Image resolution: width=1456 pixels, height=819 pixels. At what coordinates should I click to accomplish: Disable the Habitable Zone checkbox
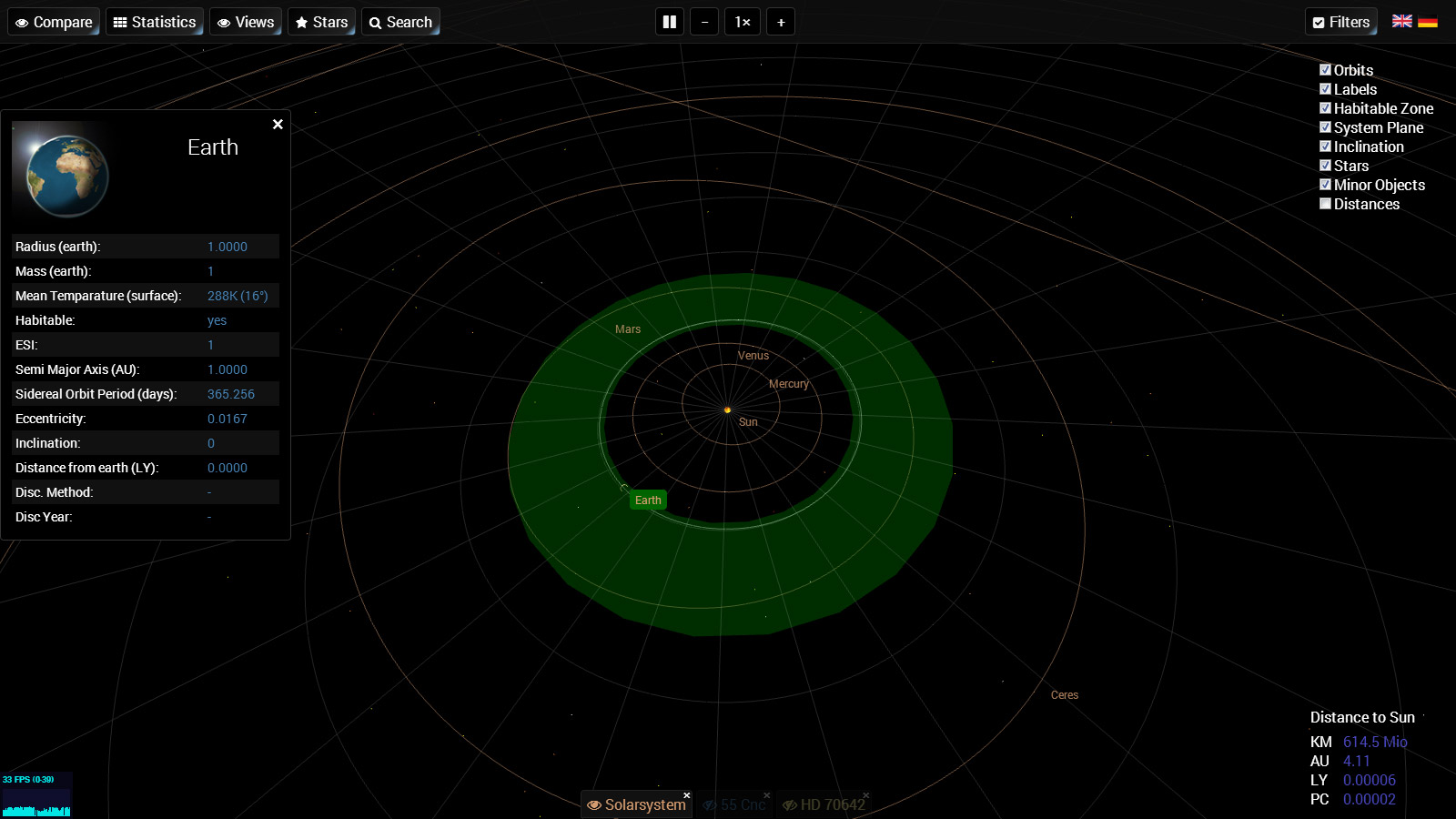[x=1325, y=107]
